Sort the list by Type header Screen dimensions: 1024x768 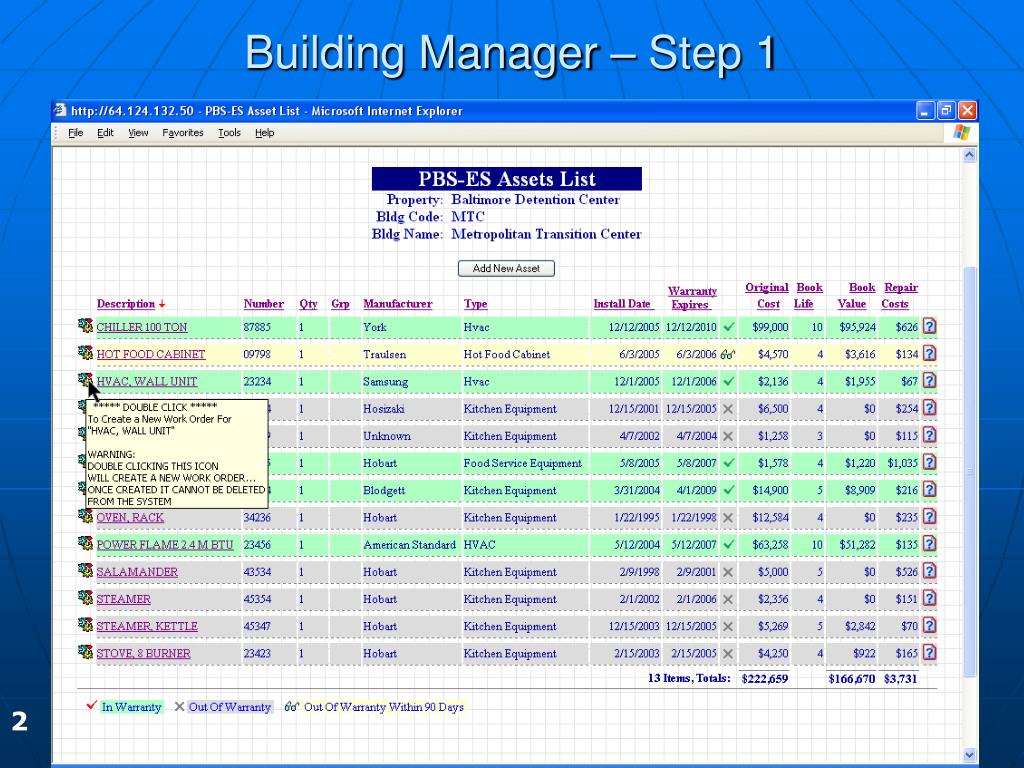[475, 304]
